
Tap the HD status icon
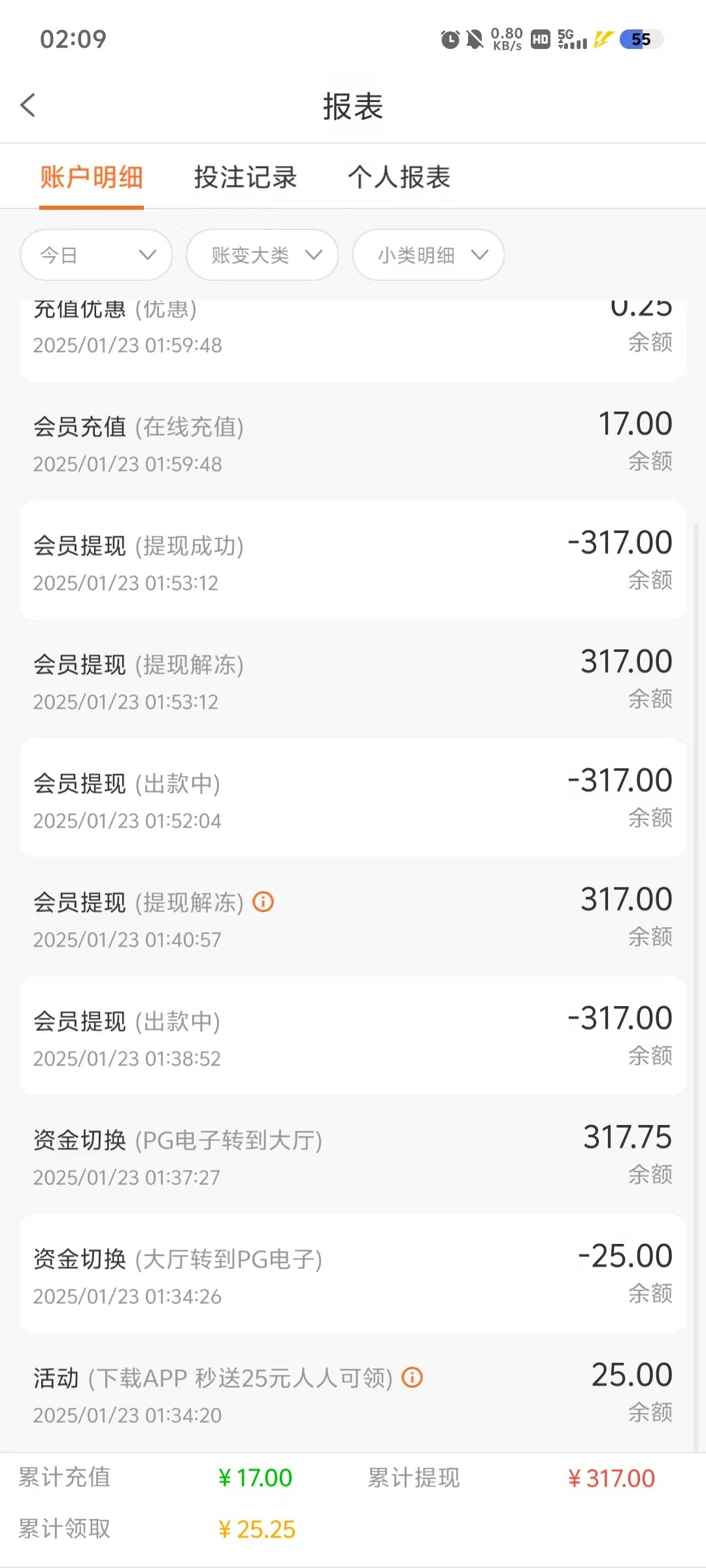pos(541,40)
